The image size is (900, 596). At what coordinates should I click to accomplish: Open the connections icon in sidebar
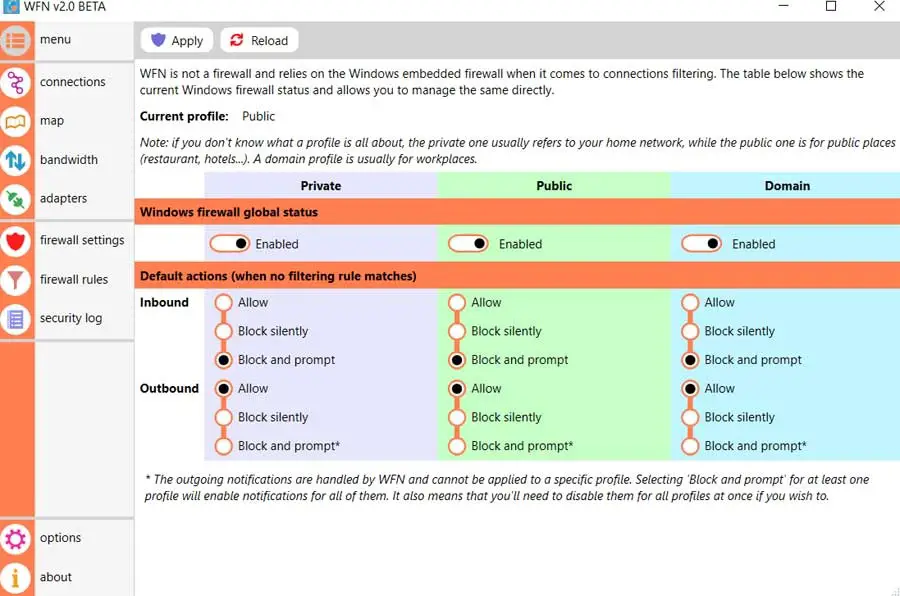point(16,82)
